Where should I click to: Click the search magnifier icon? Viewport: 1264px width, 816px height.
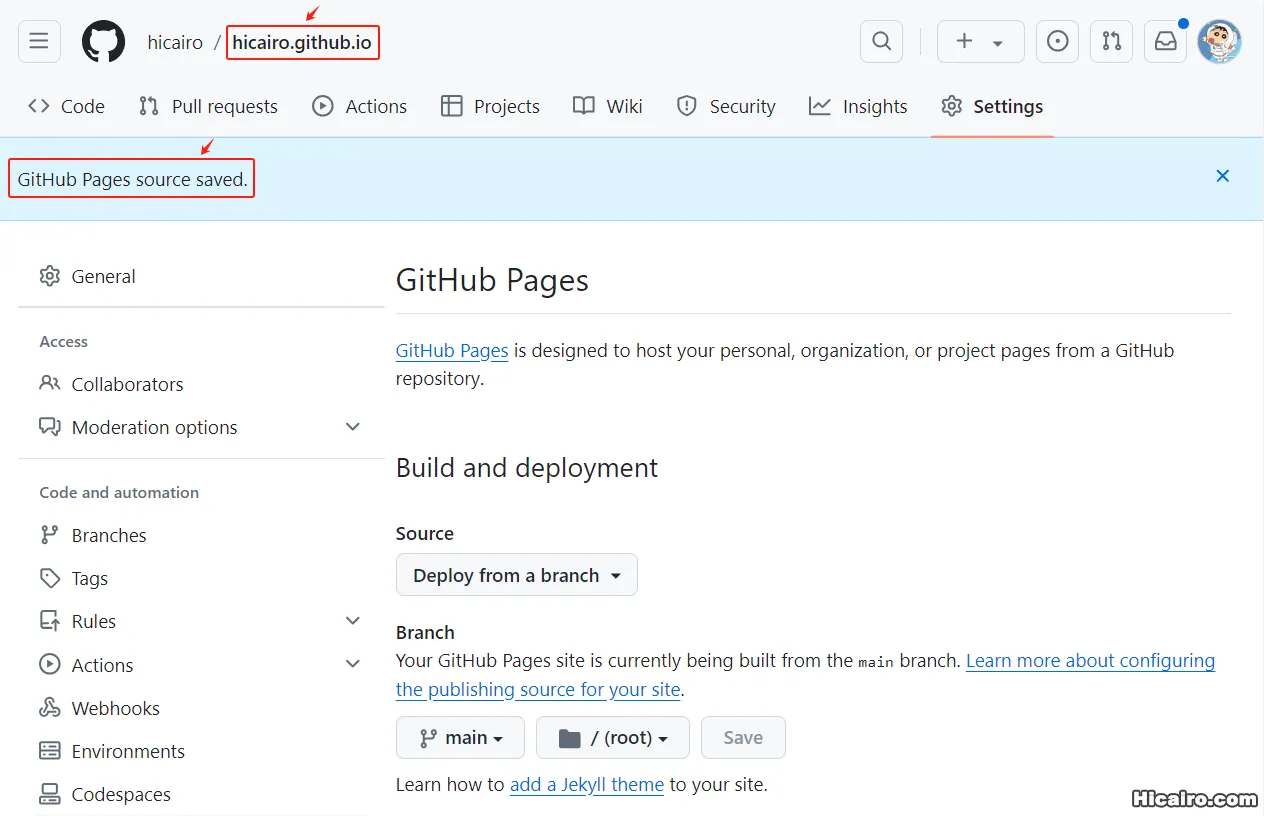tap(881, 41)
